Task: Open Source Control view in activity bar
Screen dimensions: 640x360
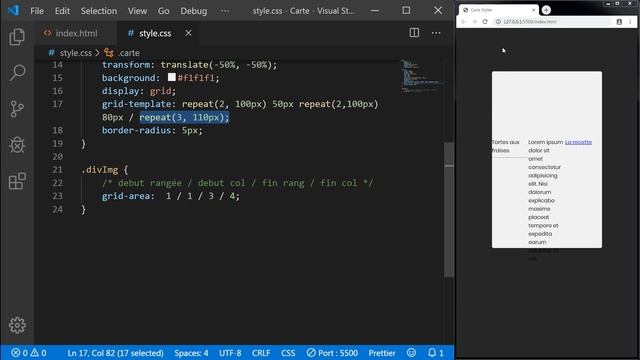Action: tap(17, 109)
